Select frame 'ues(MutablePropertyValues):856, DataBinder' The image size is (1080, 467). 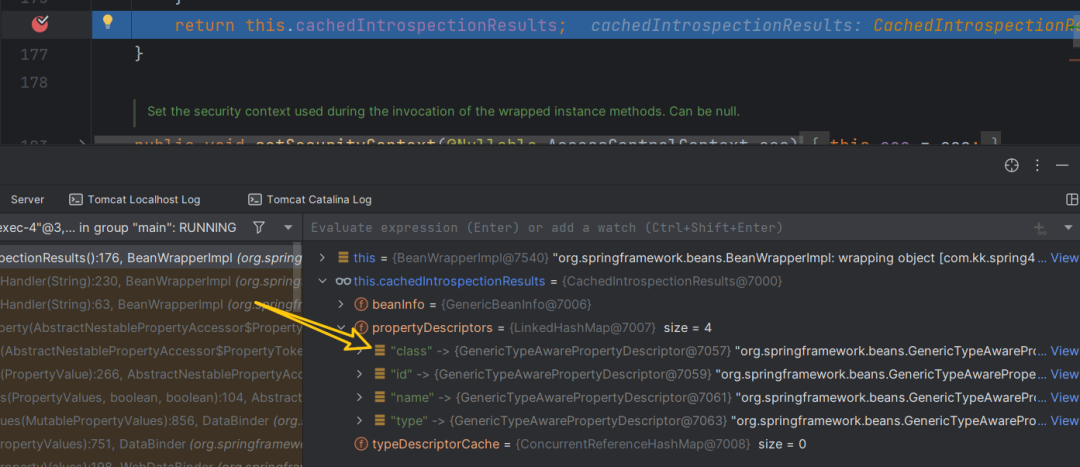point(151,420)
